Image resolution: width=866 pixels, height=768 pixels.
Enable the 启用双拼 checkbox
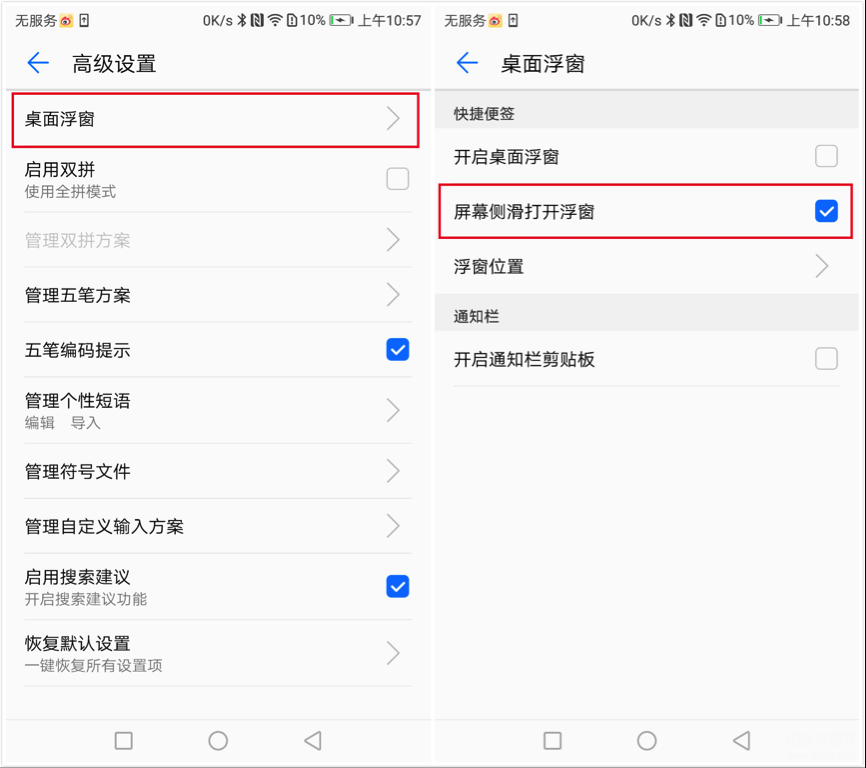[x=398, y=179]
